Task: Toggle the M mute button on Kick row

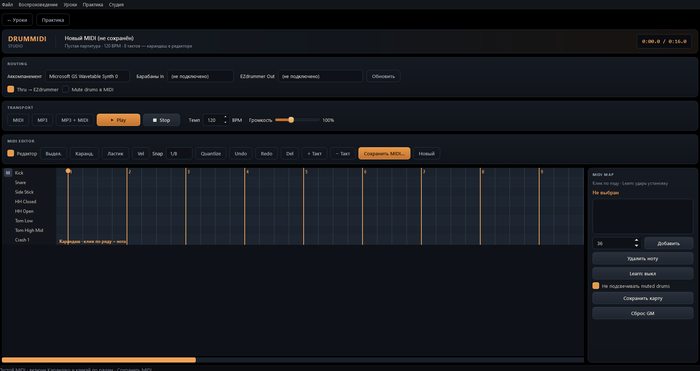Action: [8, 173]
